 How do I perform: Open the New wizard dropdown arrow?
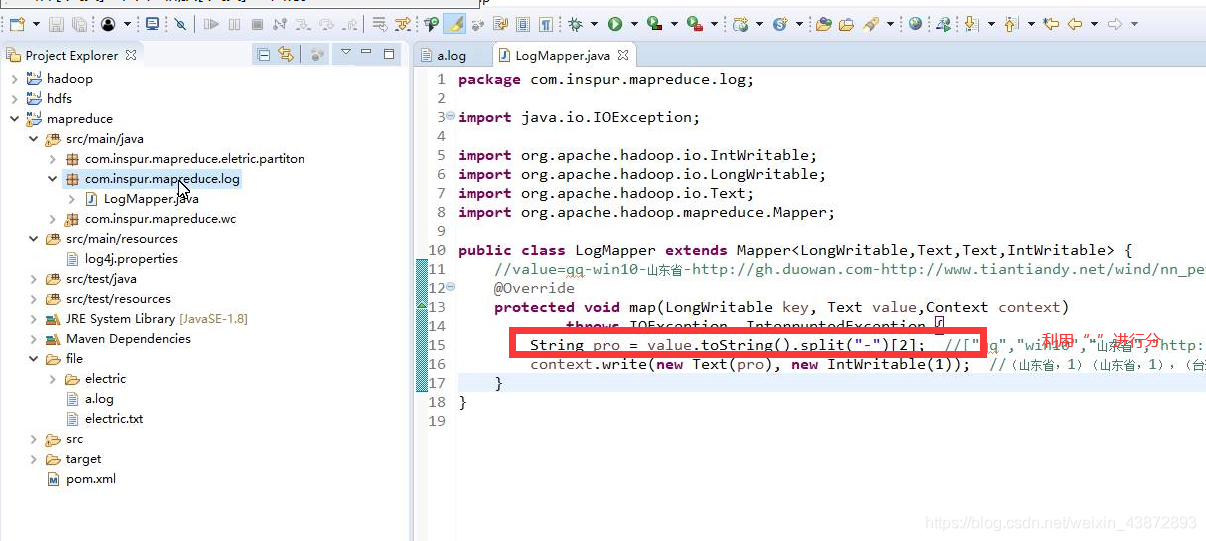pos(36,24)
